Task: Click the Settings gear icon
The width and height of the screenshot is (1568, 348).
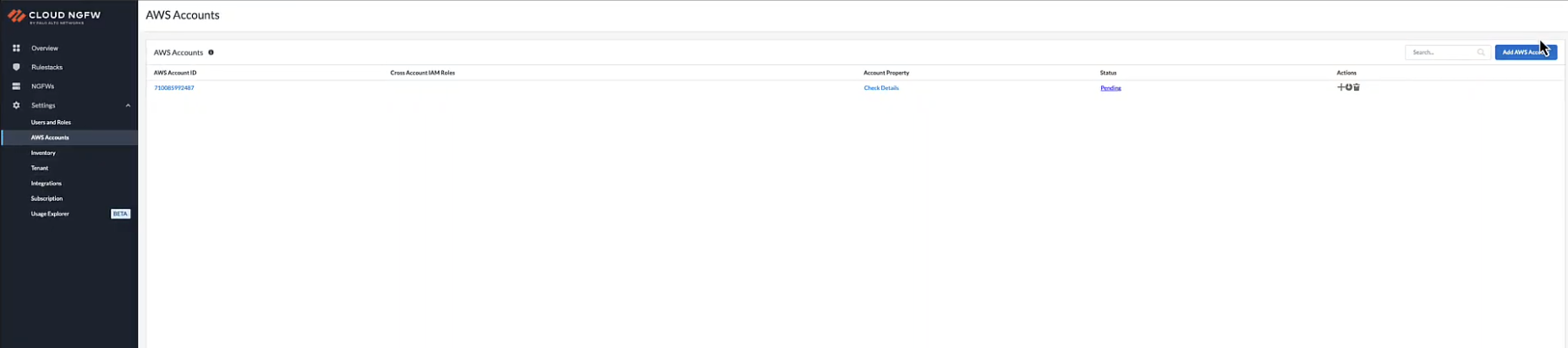Action: [16, 106]
